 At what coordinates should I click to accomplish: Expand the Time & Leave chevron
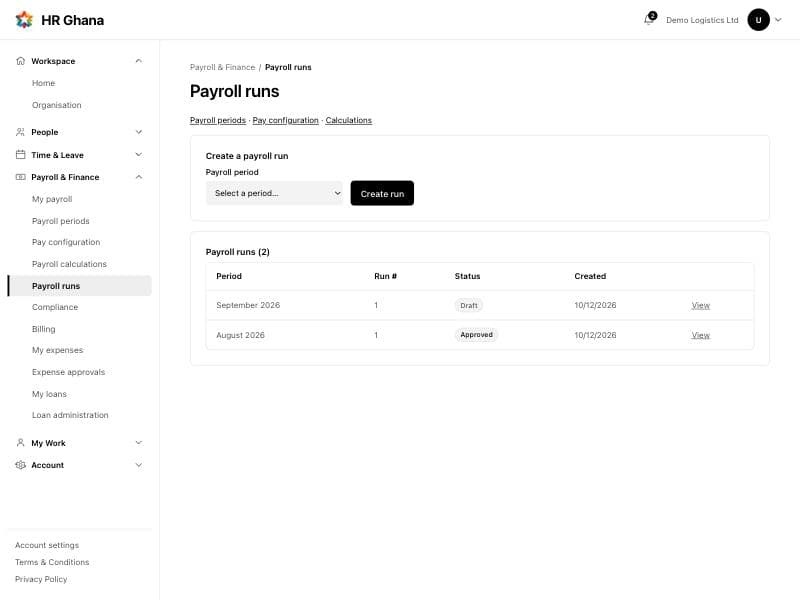point(139,155)
